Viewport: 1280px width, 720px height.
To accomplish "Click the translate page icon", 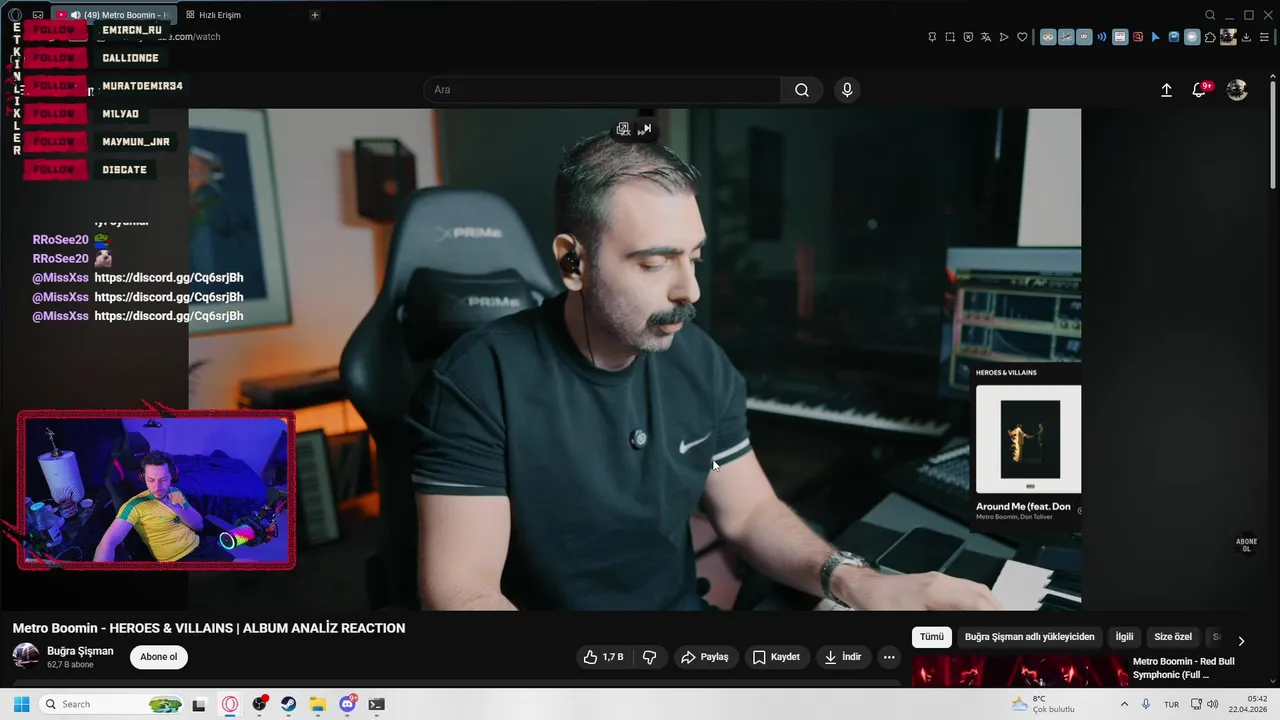I will pyautogui.click(x=986, y=37).
